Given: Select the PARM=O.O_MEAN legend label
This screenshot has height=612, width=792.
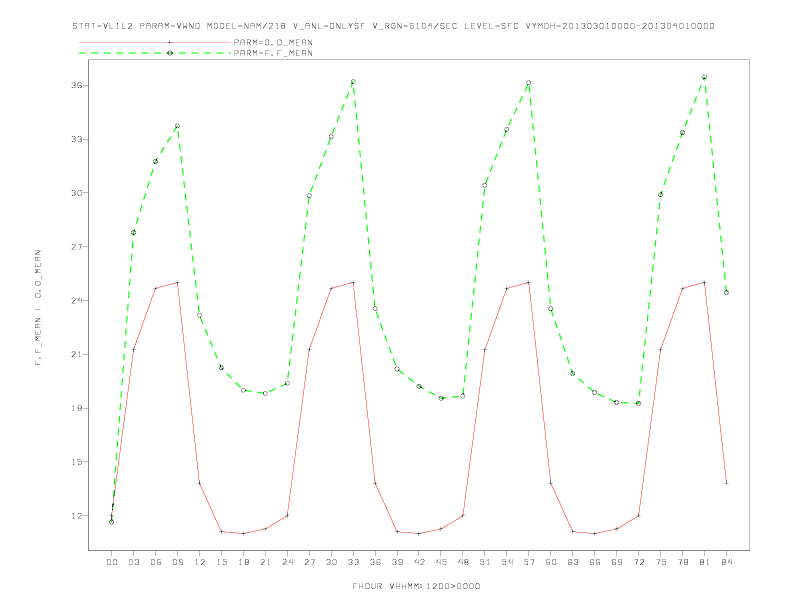Looking at the screenshot, I should [273, 42].
